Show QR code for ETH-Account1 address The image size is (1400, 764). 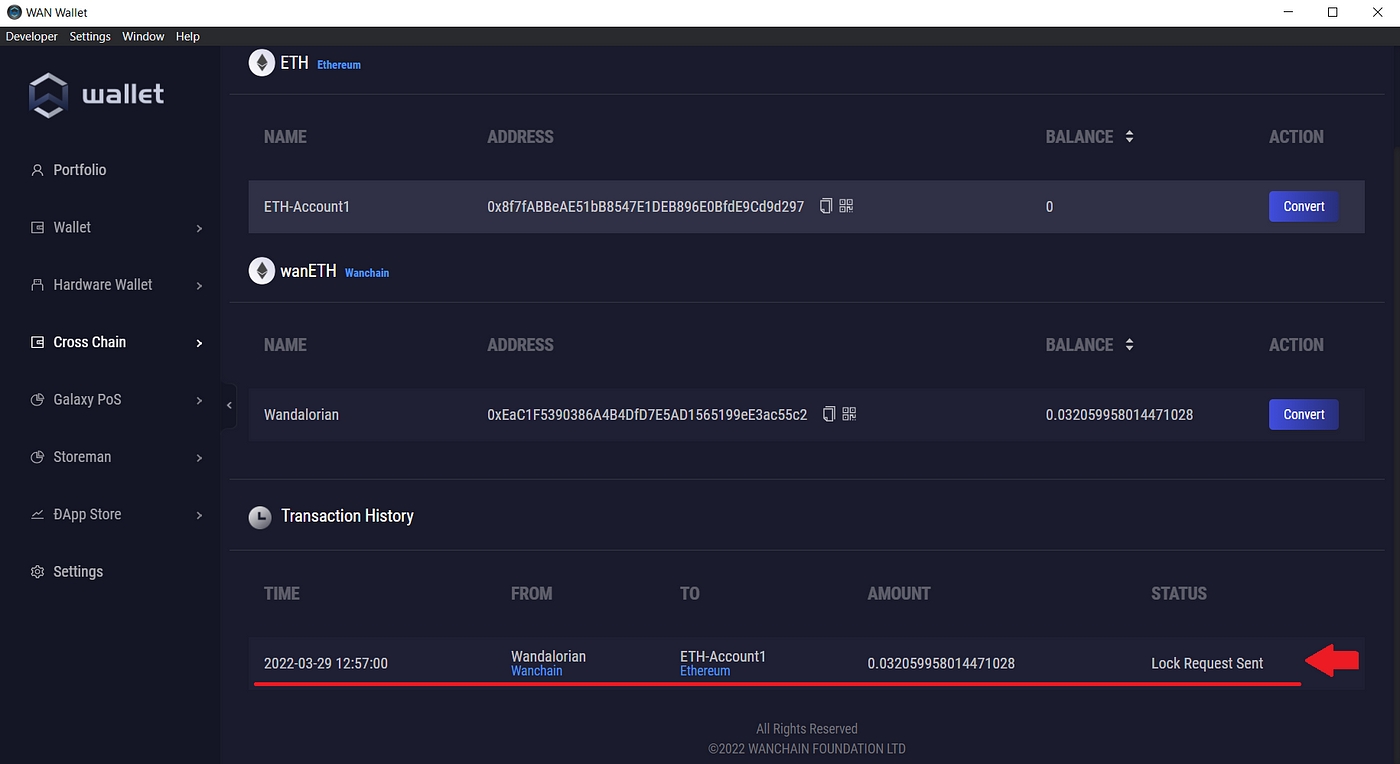pyautogui.click(x=846, y=206)
